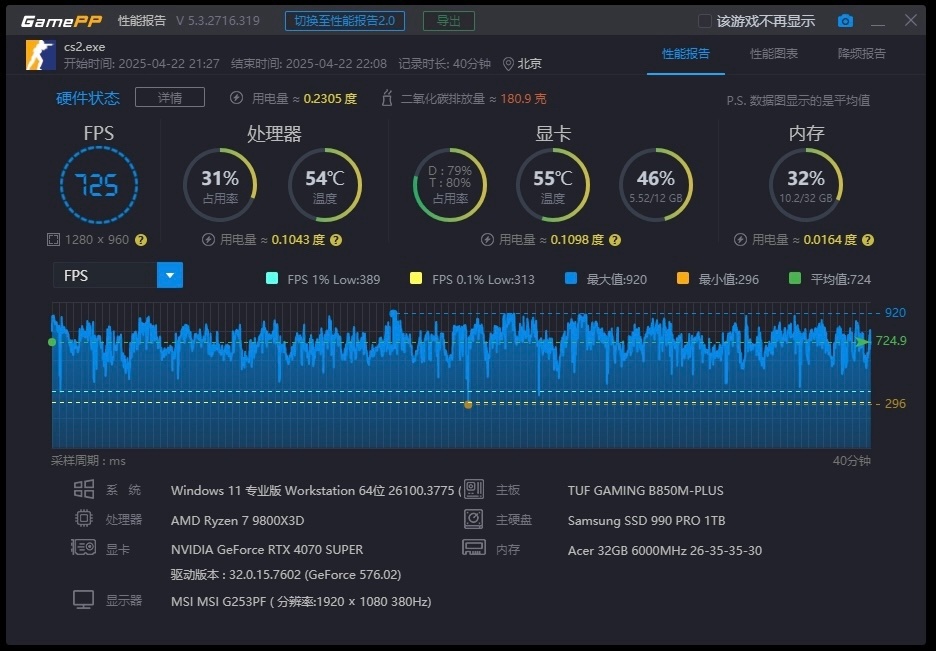Open hardware 详情 details button
Image resolution: width=936 pixels, height=651 pixels.
click(170, 97)
